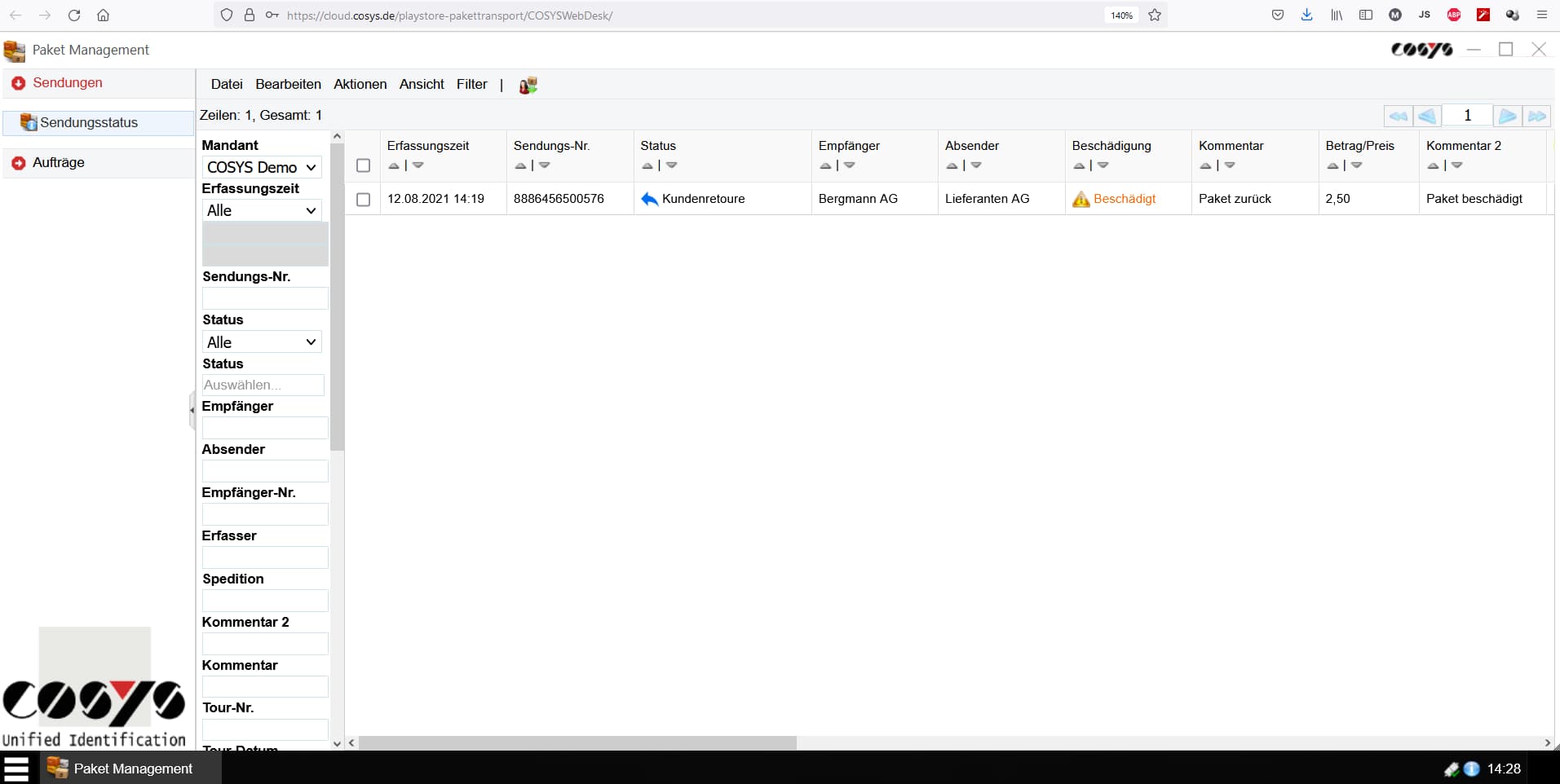Sort Status column ascending

coord(647,165)
